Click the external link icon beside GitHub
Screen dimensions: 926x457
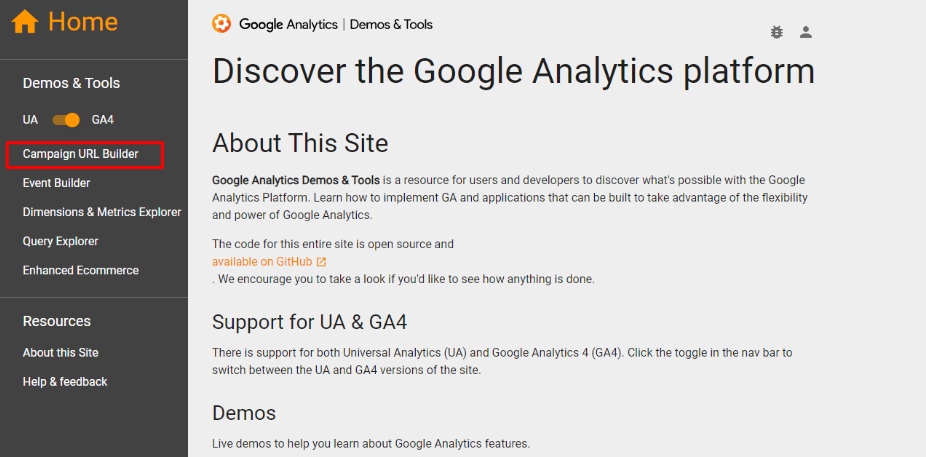pyautogui.click(x=321, y=262)
